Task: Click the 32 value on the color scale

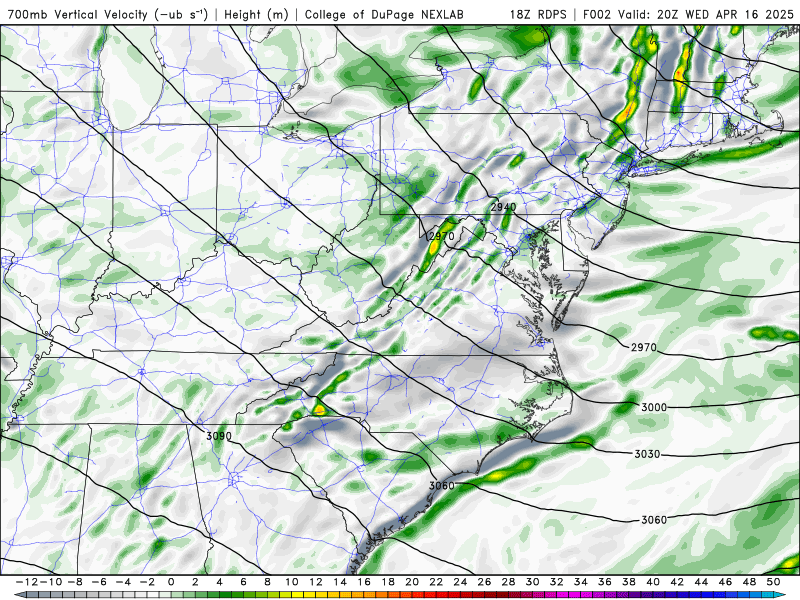Action: click(557, 582)
